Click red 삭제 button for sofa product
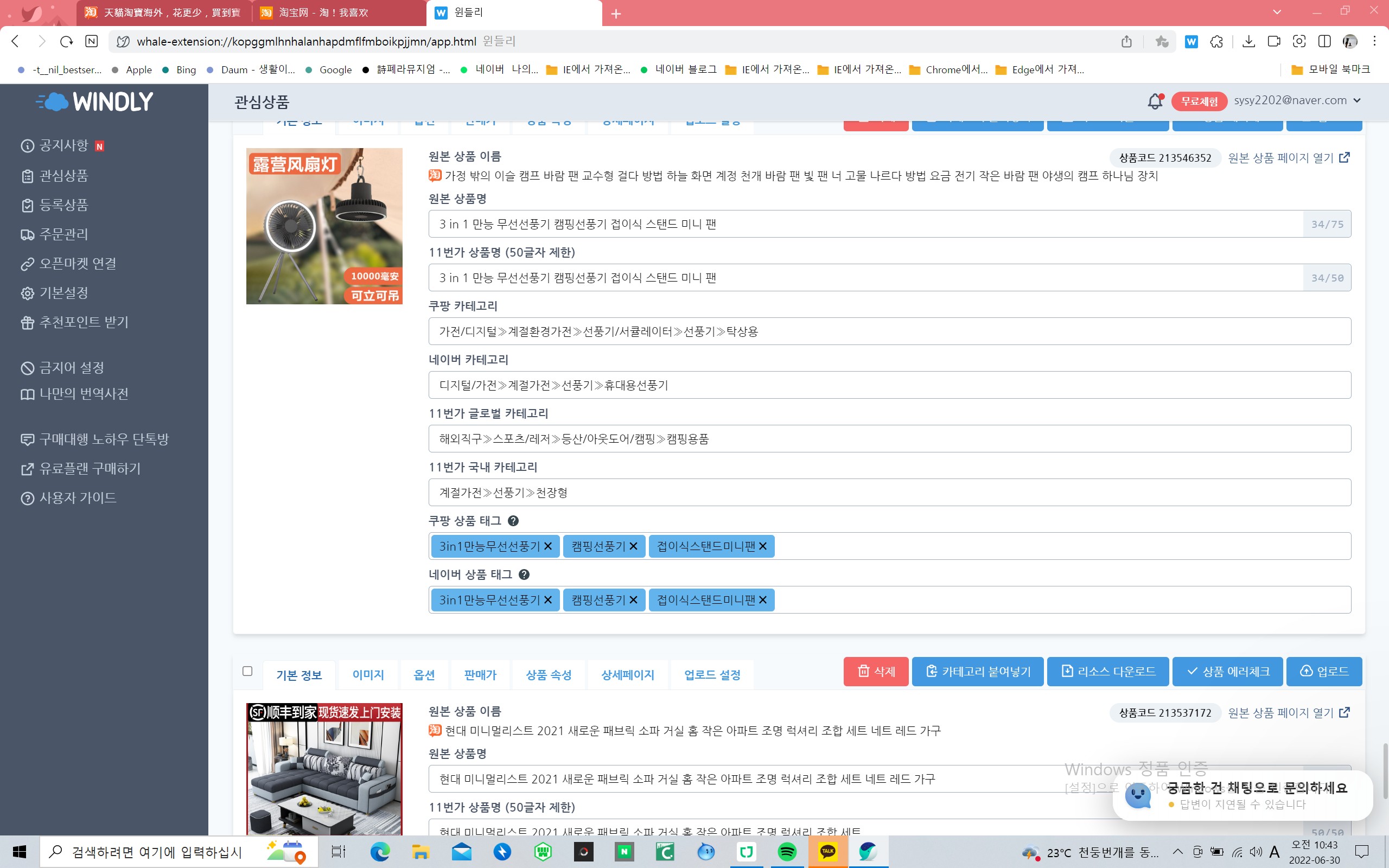The height and width of the screenshot is (868, 1389). (876, 672)
